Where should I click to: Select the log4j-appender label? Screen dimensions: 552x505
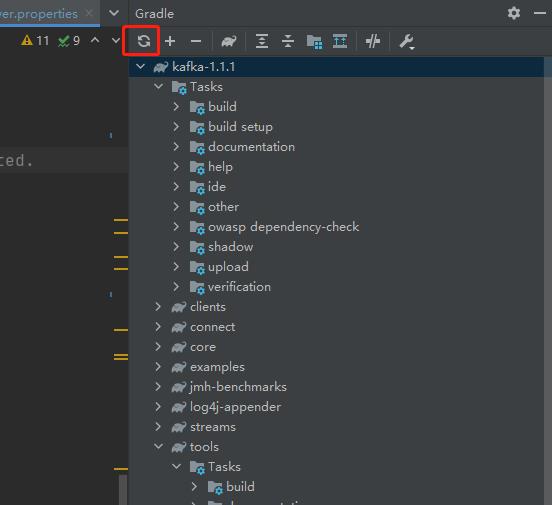coord(236,407)
